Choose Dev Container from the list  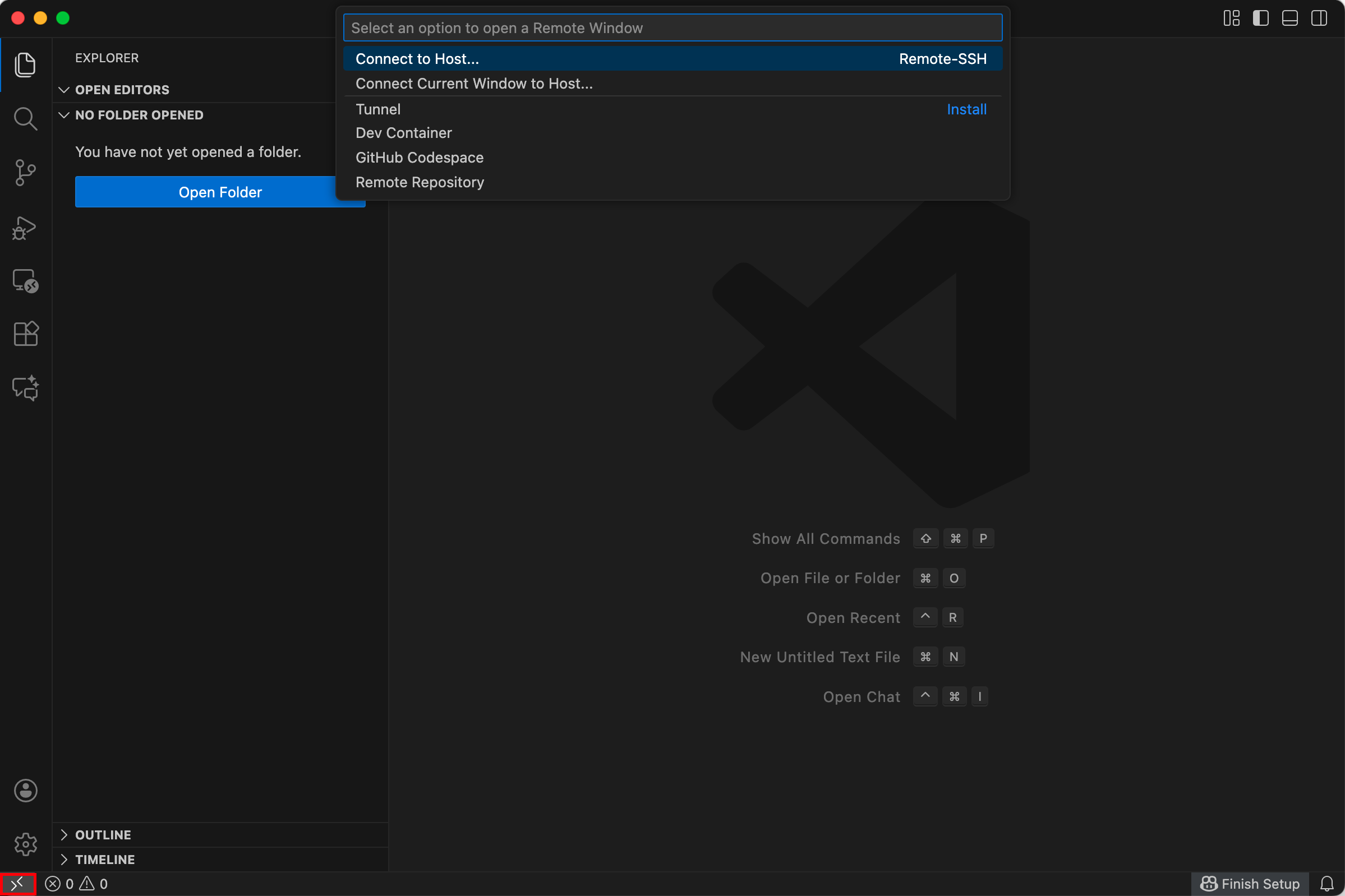404,133
